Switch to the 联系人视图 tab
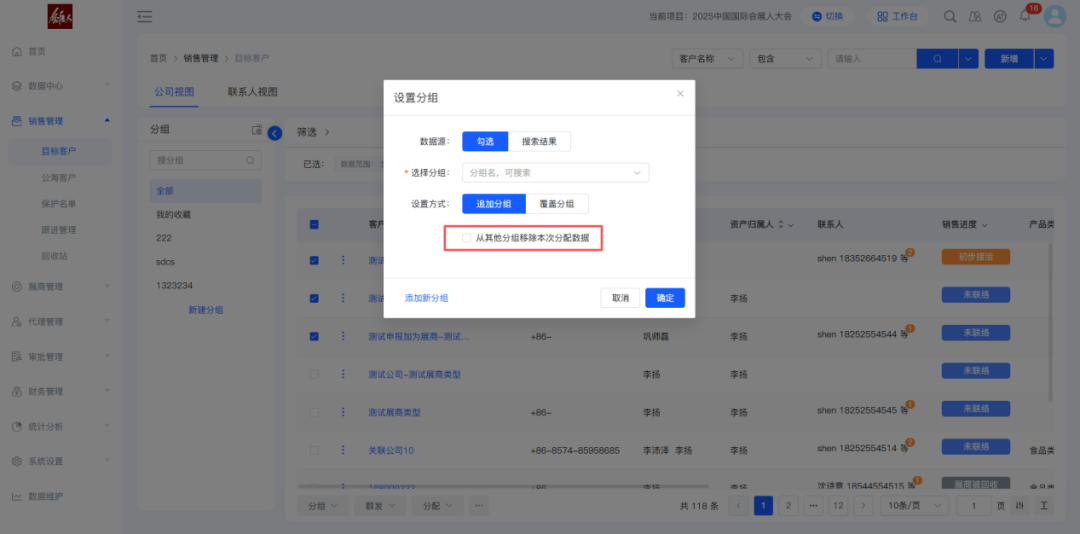The width and height of the screenshot is (1080, 534). point(252,92)
